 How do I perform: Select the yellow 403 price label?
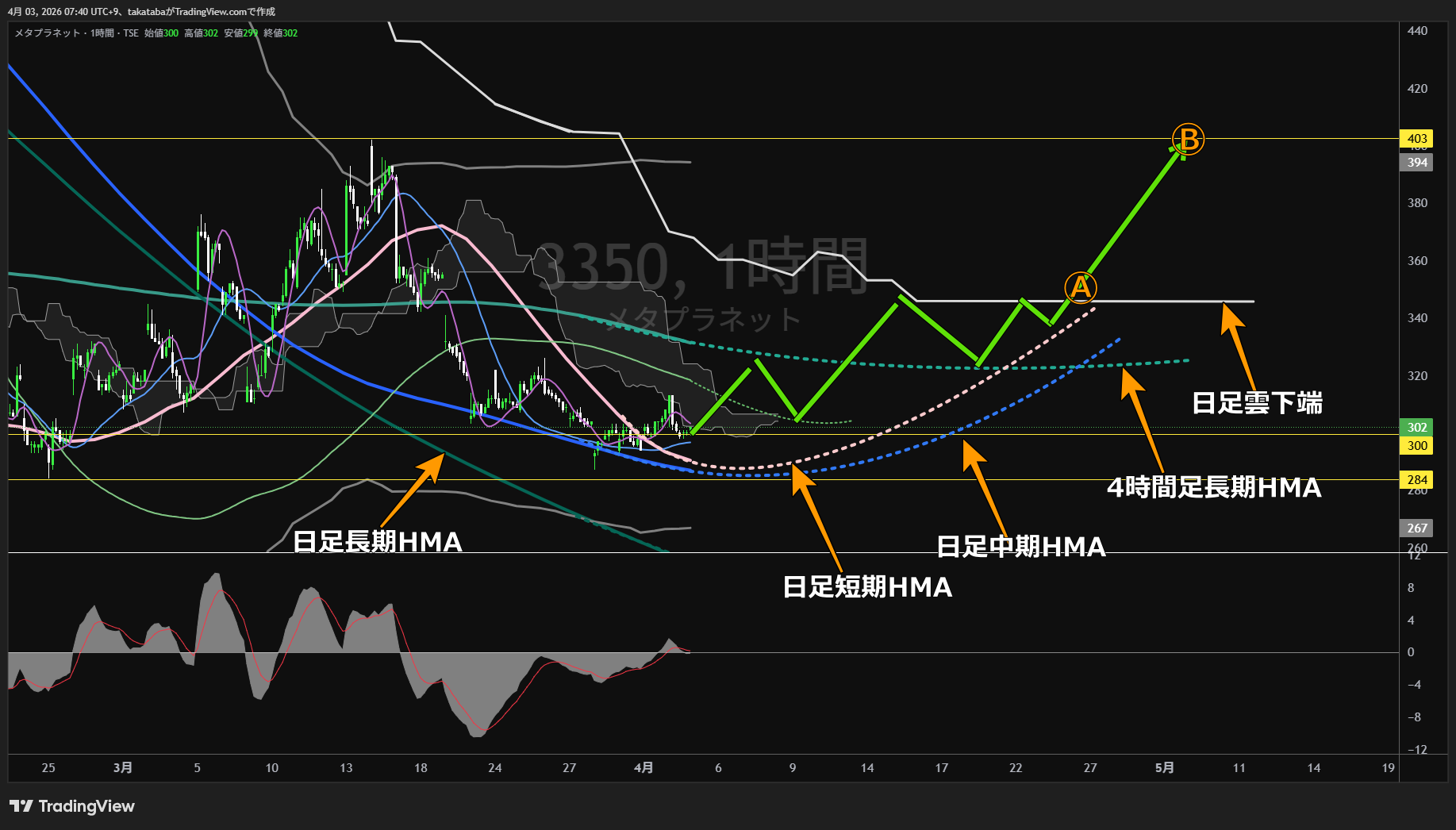tap(1417, 139)
